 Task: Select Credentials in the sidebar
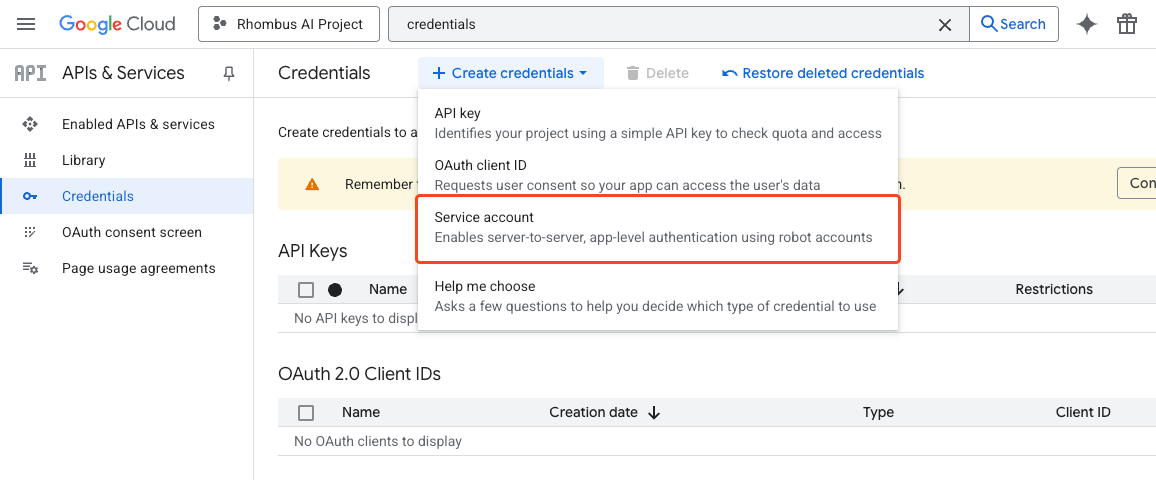(x=127, y=196)
